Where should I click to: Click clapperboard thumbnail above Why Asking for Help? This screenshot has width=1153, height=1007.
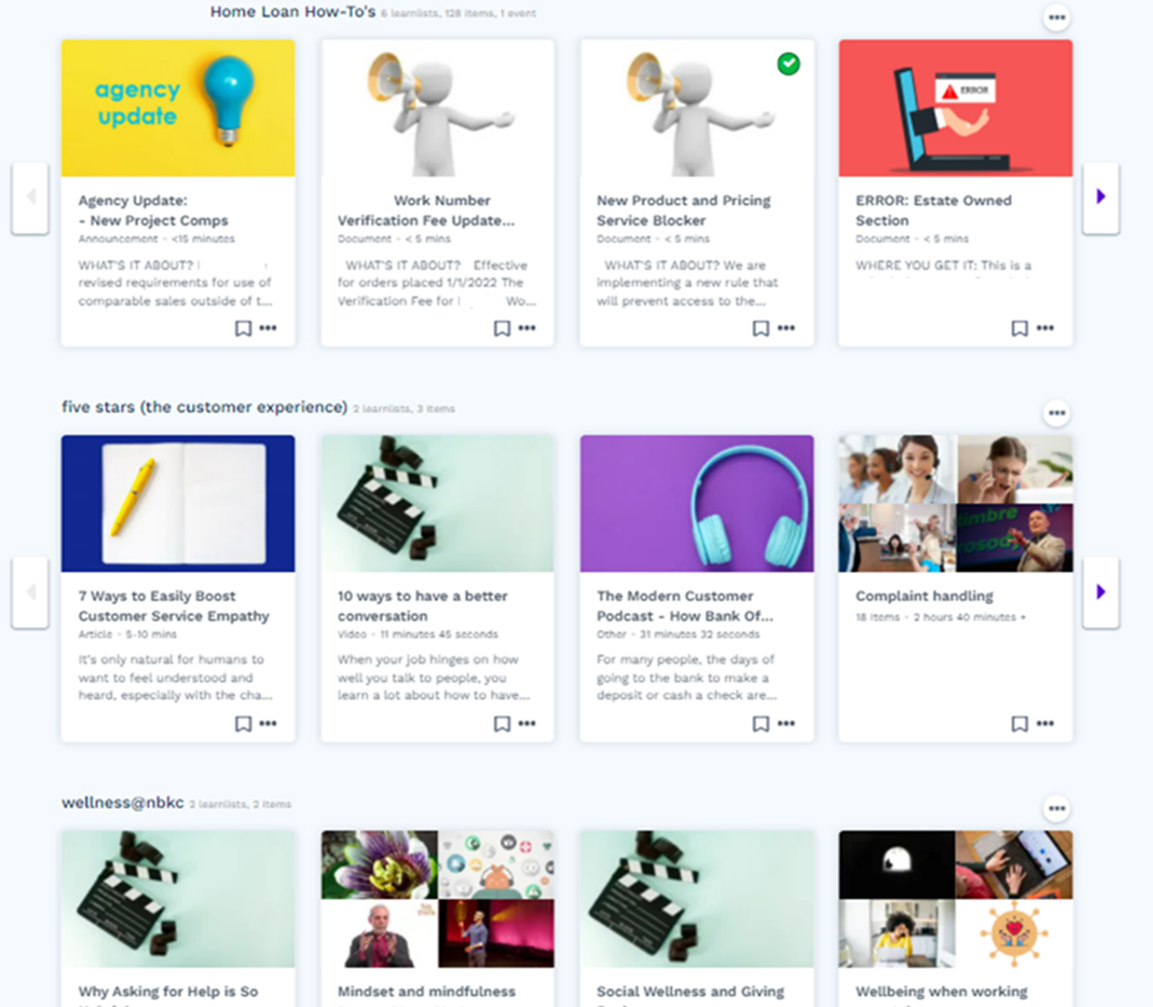tap(178, 899)
